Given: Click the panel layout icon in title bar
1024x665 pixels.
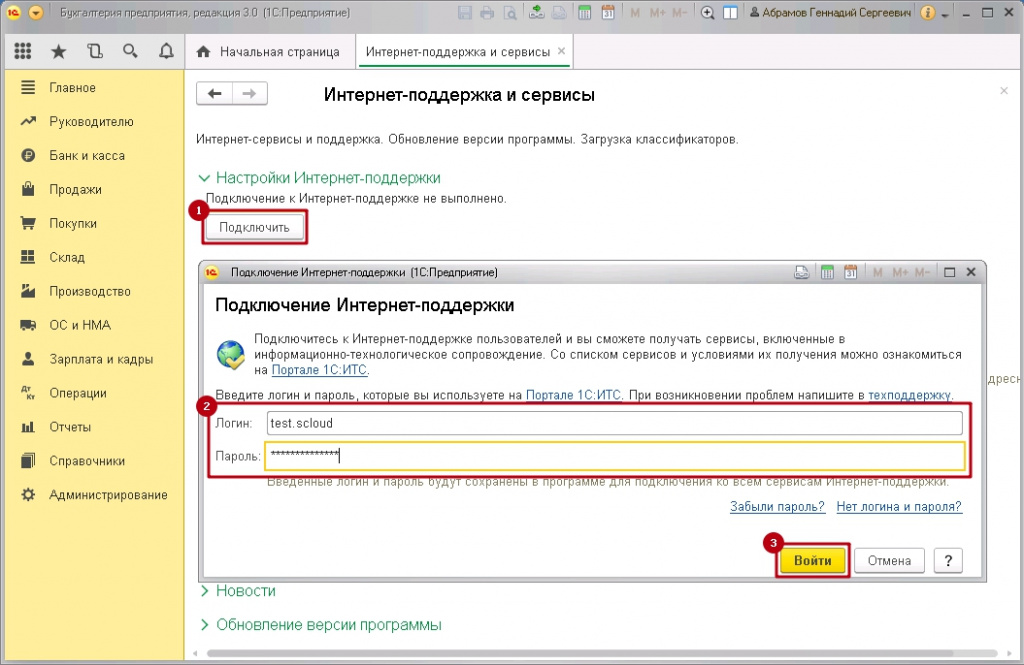Looking at the screenshot, I should (x=730, y=12).
